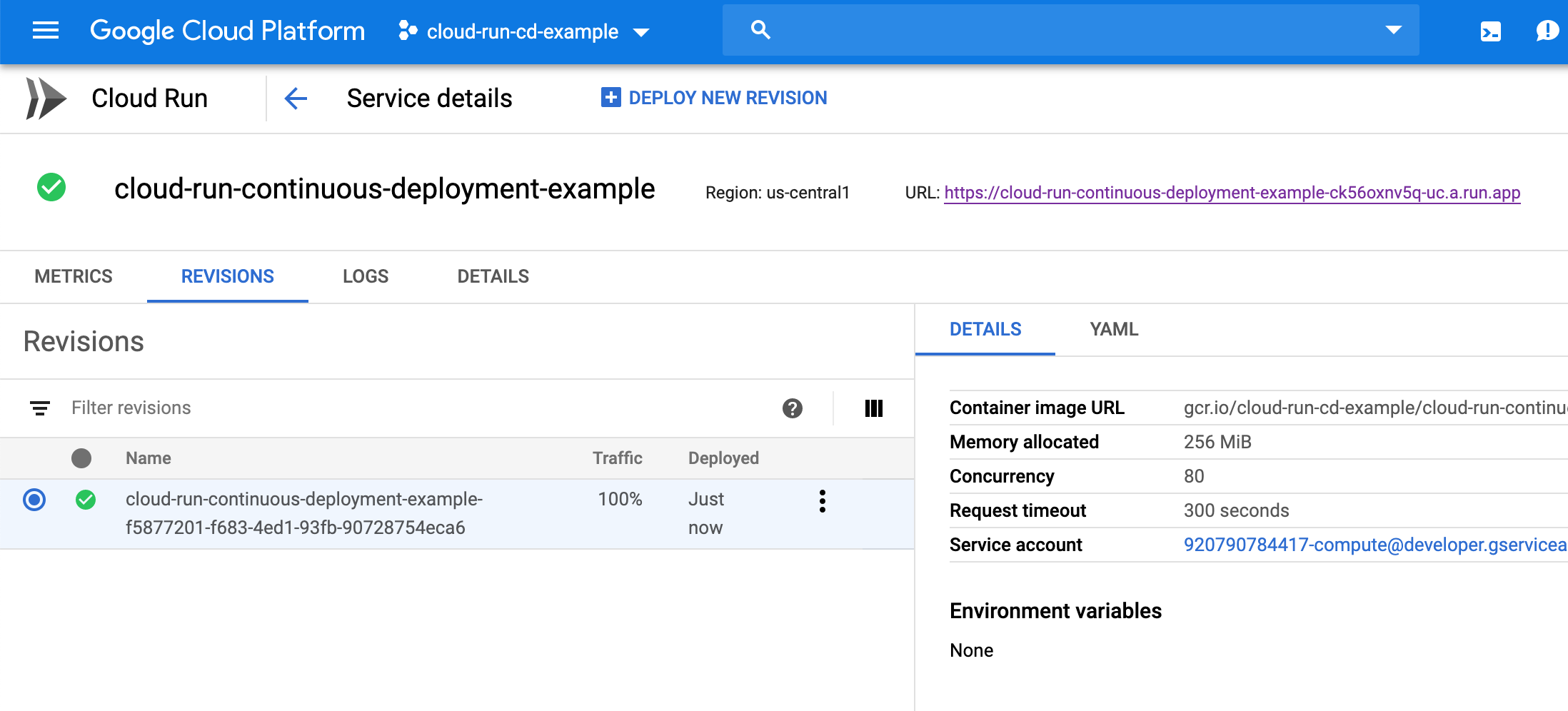Select the revision f5877201 radio button

(34, 500)
